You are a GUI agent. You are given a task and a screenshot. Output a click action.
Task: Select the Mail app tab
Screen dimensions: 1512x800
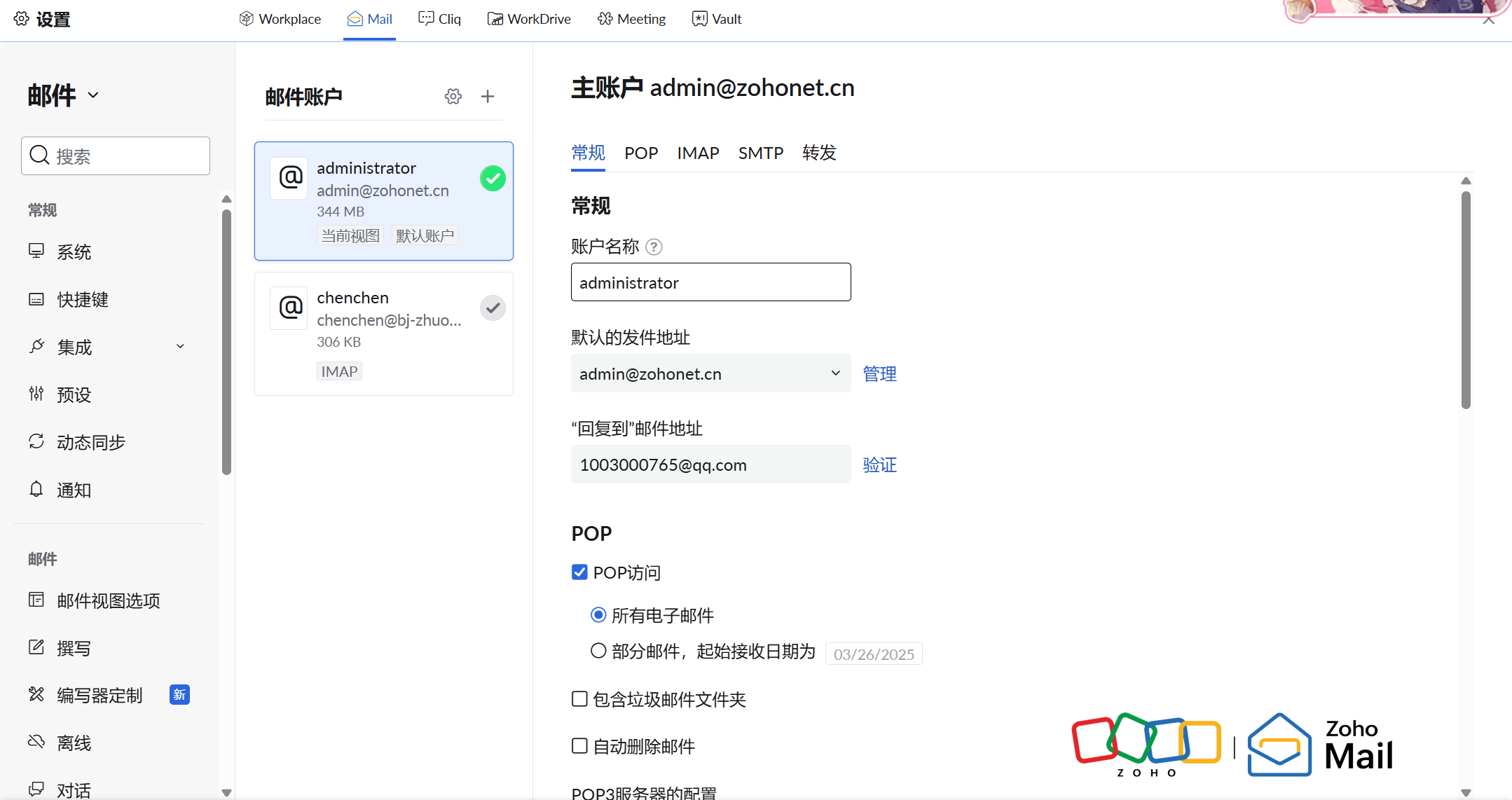click(x=369, y=19)
